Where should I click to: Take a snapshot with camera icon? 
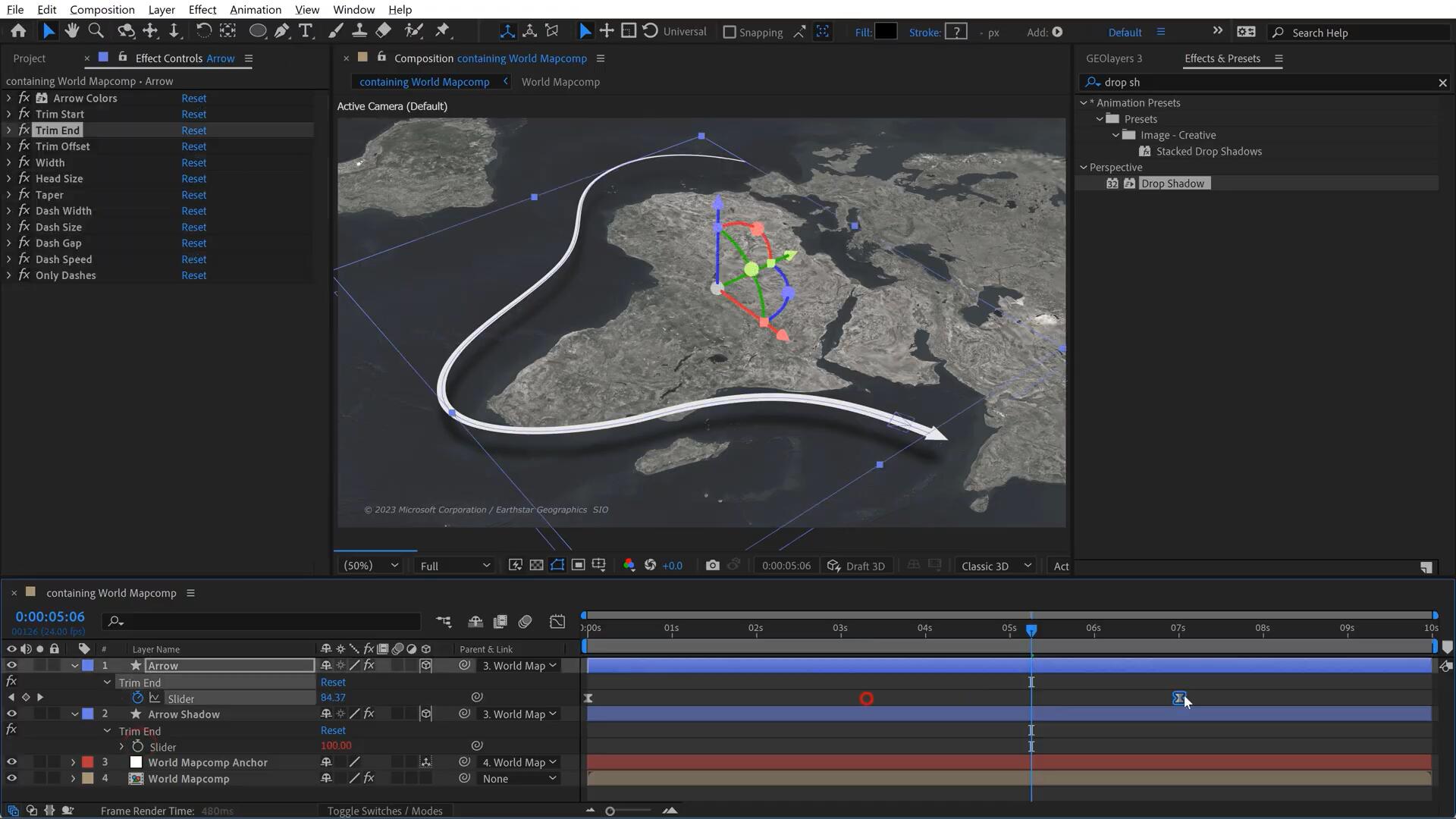(712, 566)
